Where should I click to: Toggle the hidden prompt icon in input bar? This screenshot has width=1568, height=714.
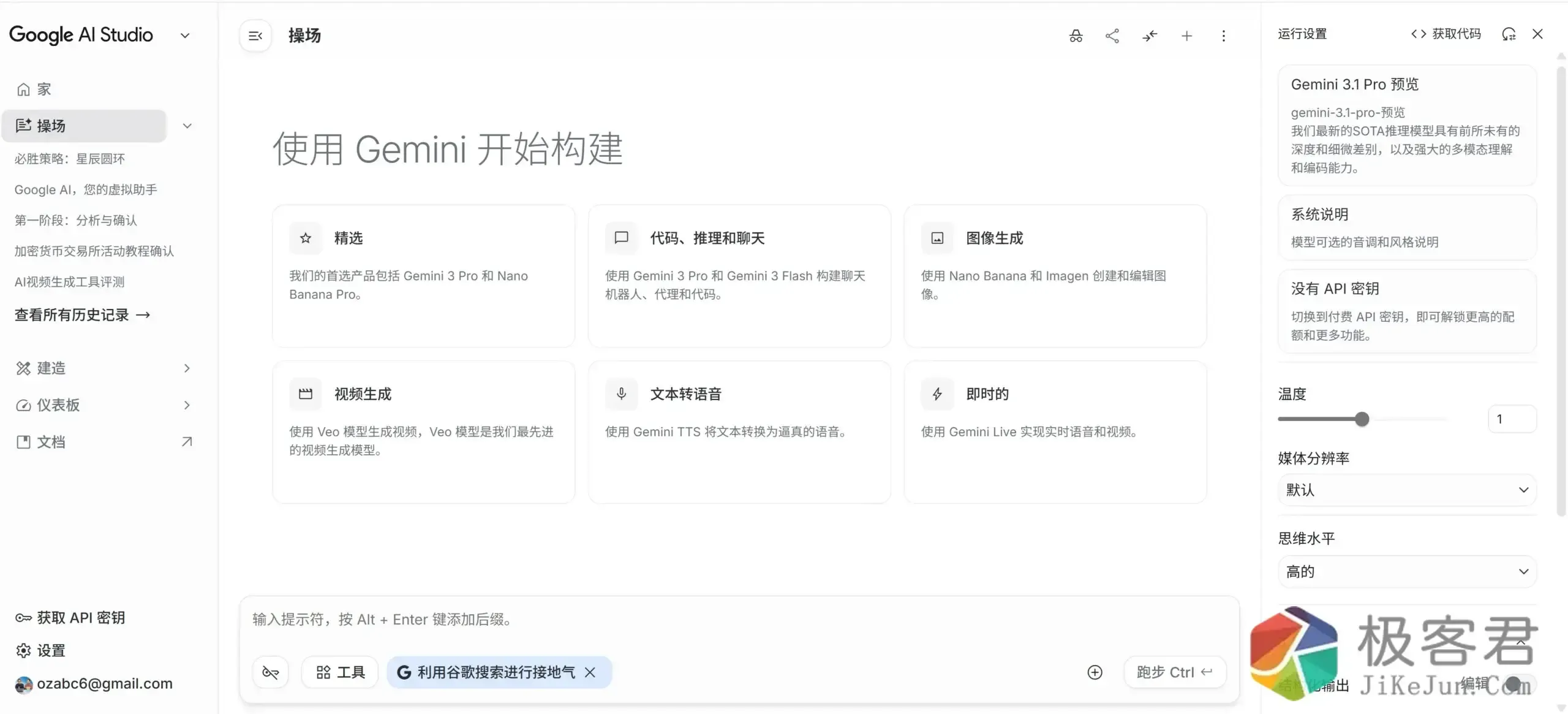pos(270,672)
